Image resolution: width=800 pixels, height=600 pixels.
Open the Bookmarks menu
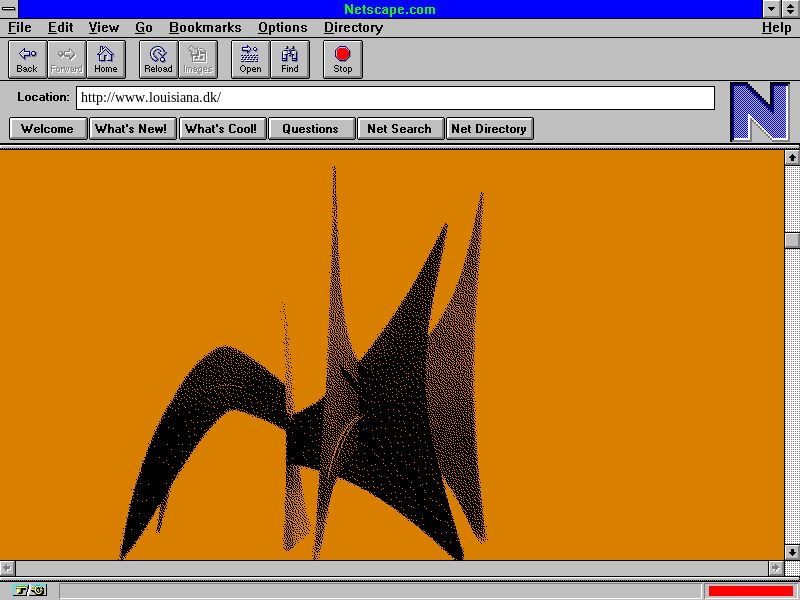click(205, 28)
